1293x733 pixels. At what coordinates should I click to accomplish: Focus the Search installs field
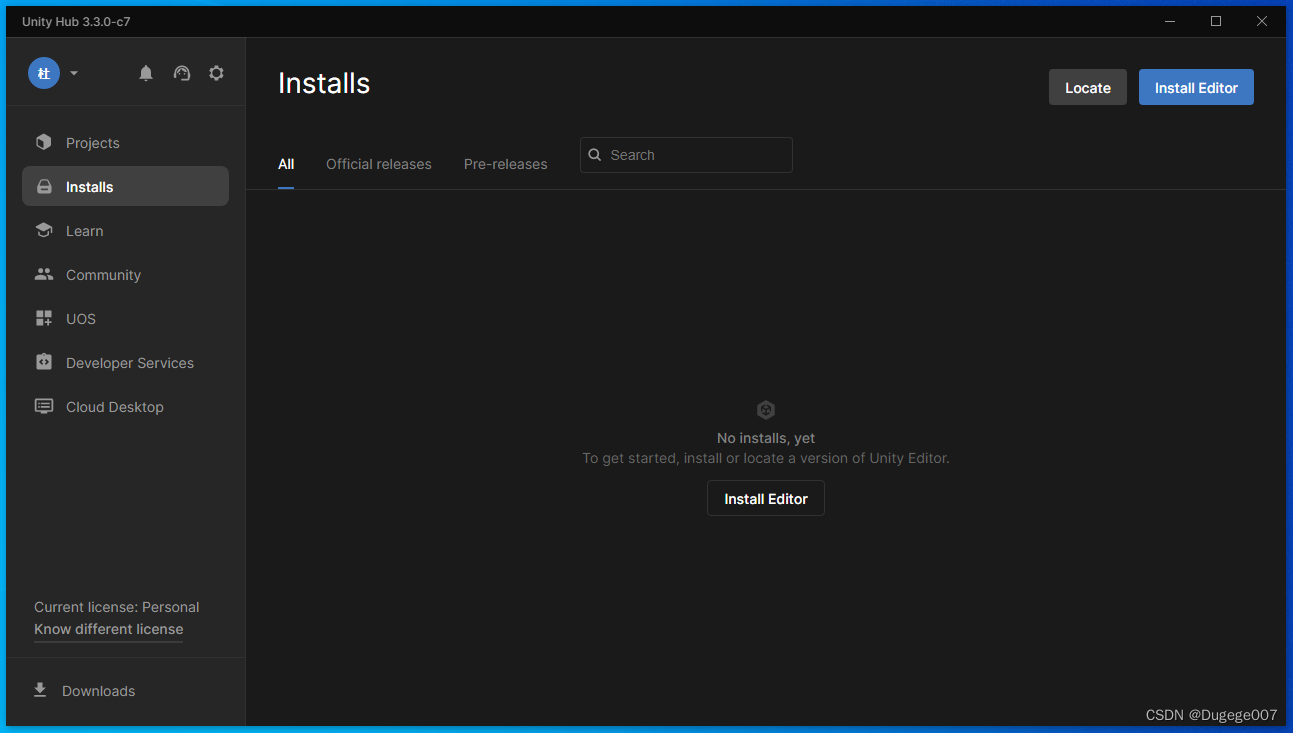point(686,155)
